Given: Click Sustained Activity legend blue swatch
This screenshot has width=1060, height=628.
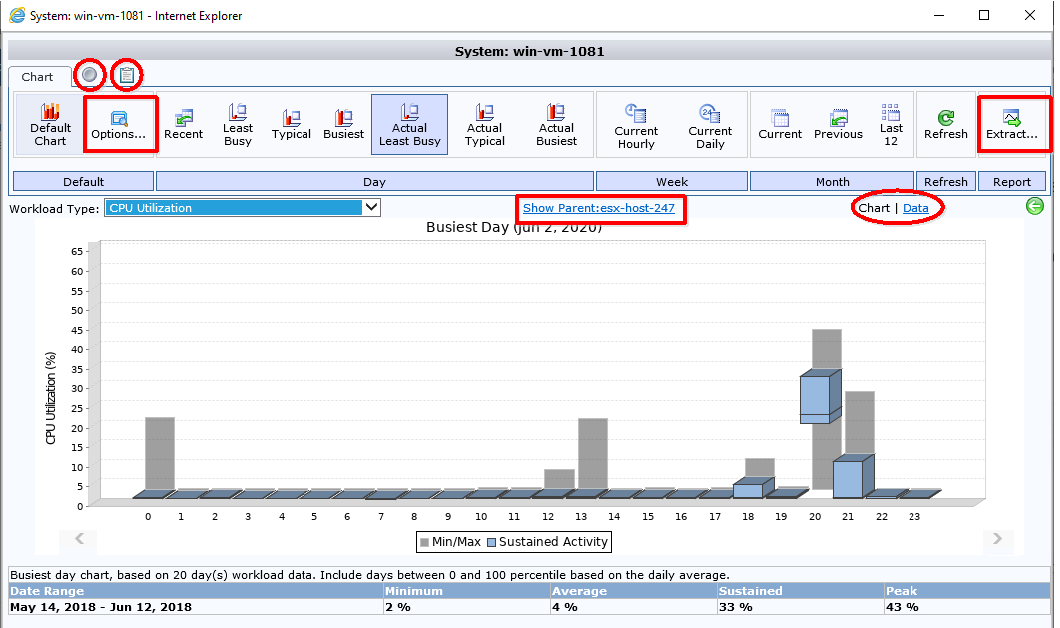Looking at the screenshot, I should coord(491,542).
